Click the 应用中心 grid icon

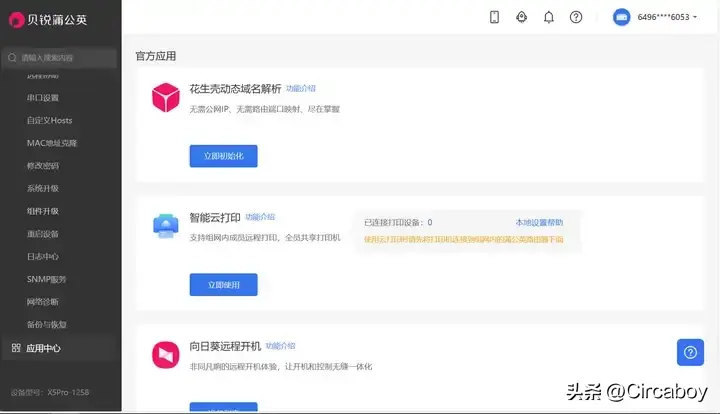point(16,348)
